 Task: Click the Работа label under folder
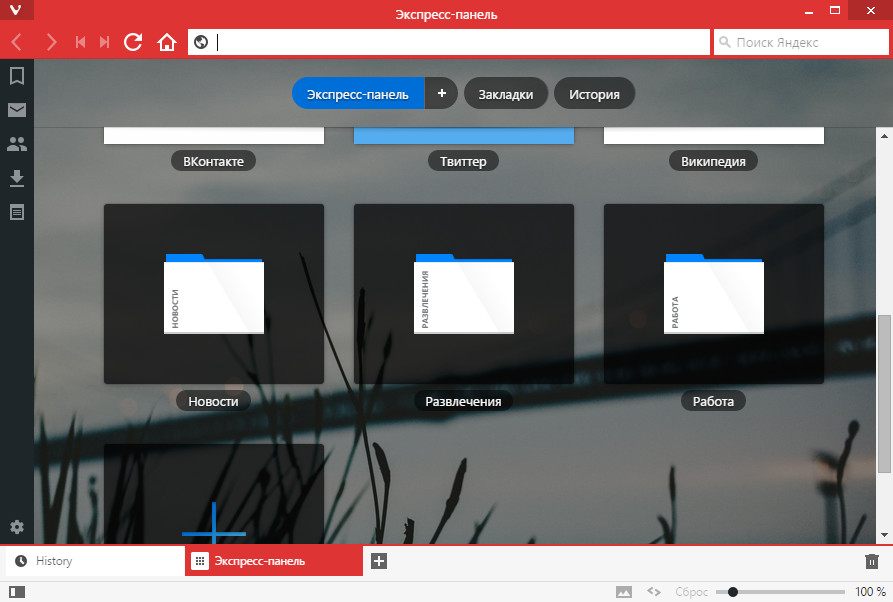point(714,401)
